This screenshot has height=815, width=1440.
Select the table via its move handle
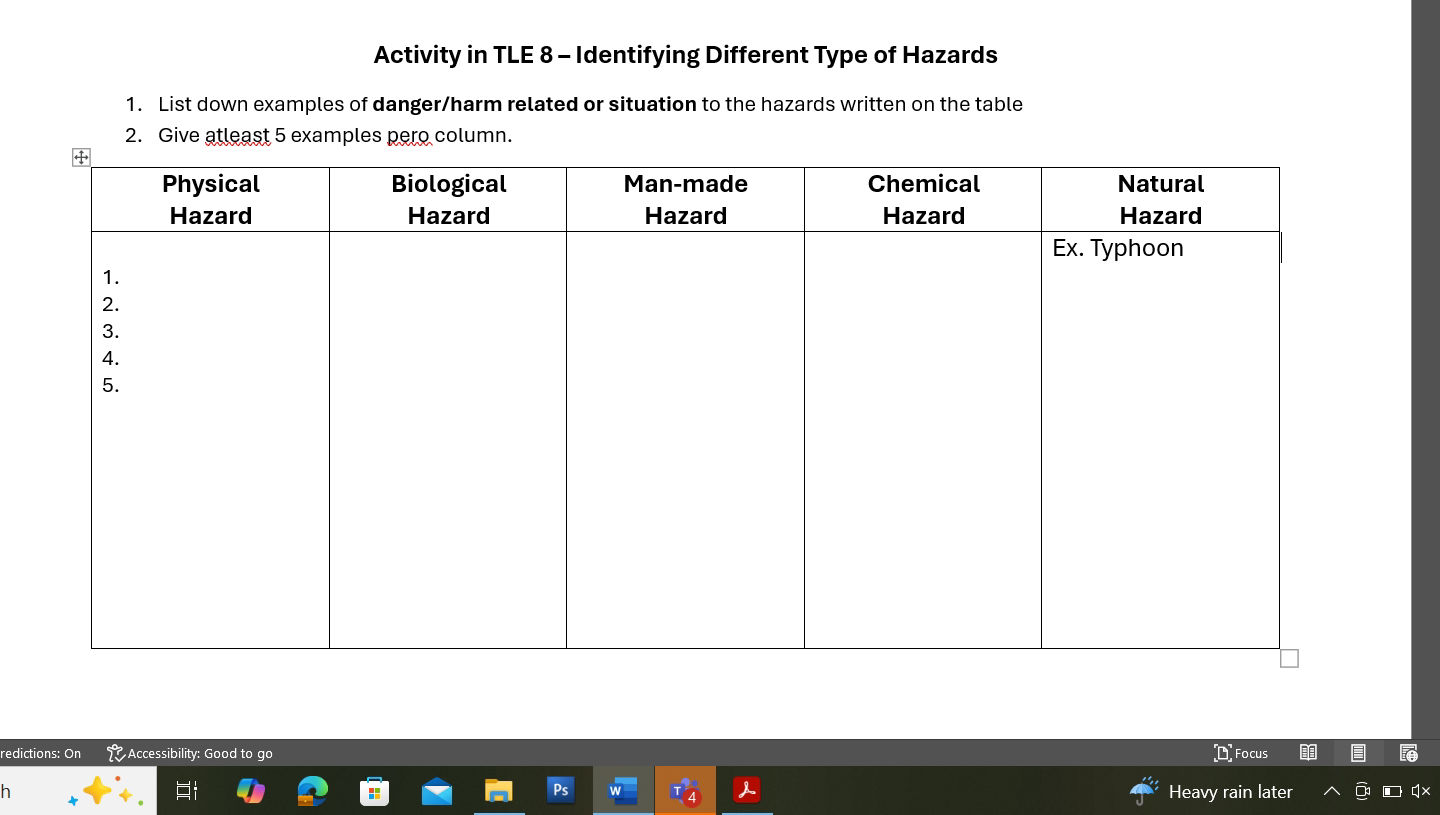pyautogui.click(x=81, y=156)
